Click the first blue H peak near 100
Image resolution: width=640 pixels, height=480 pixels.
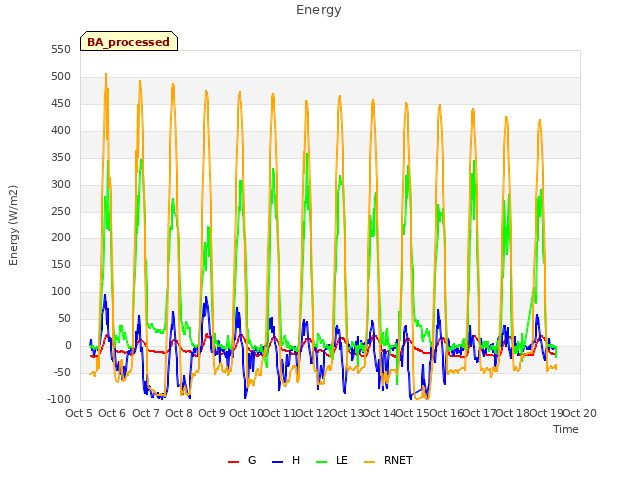(x=105, y=295)
